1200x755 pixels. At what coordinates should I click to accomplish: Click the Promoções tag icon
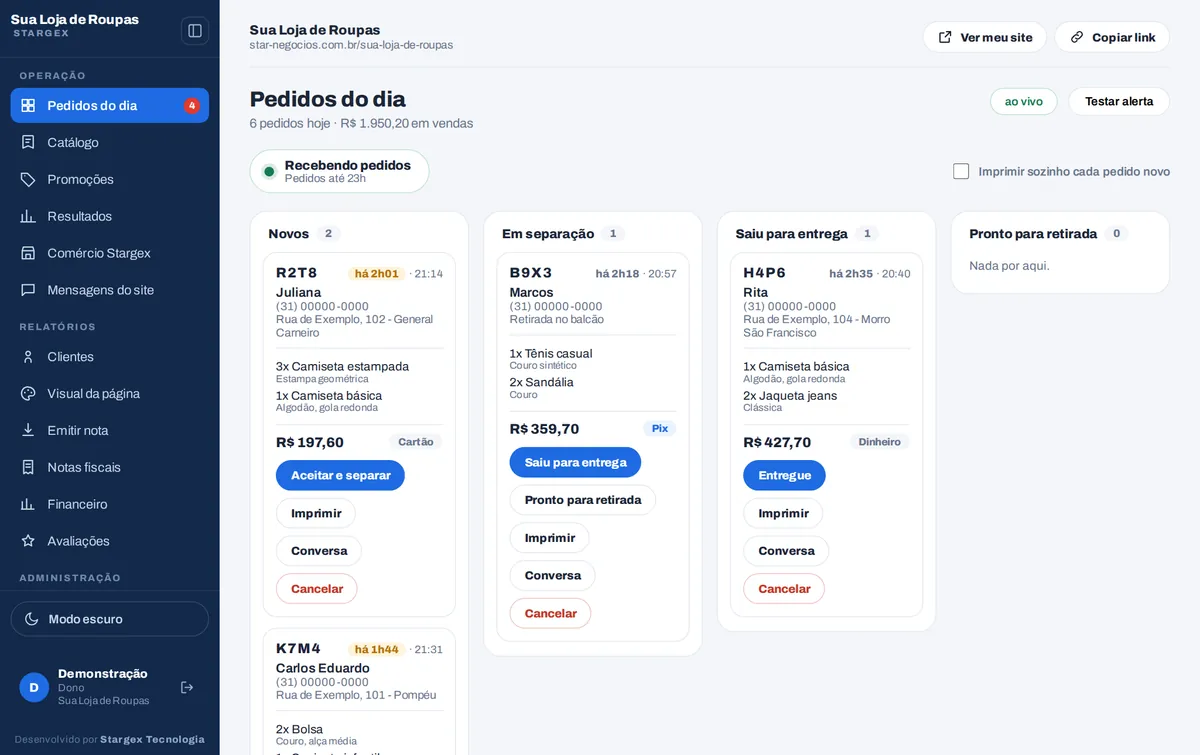point(28,179)
